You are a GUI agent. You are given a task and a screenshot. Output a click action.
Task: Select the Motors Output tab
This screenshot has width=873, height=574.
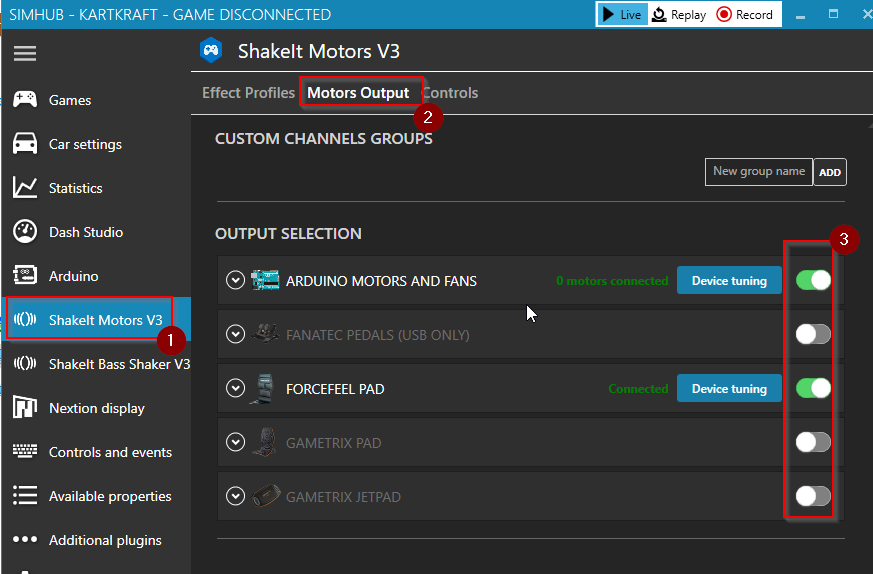pyautogui.click(x=358, y=92)
